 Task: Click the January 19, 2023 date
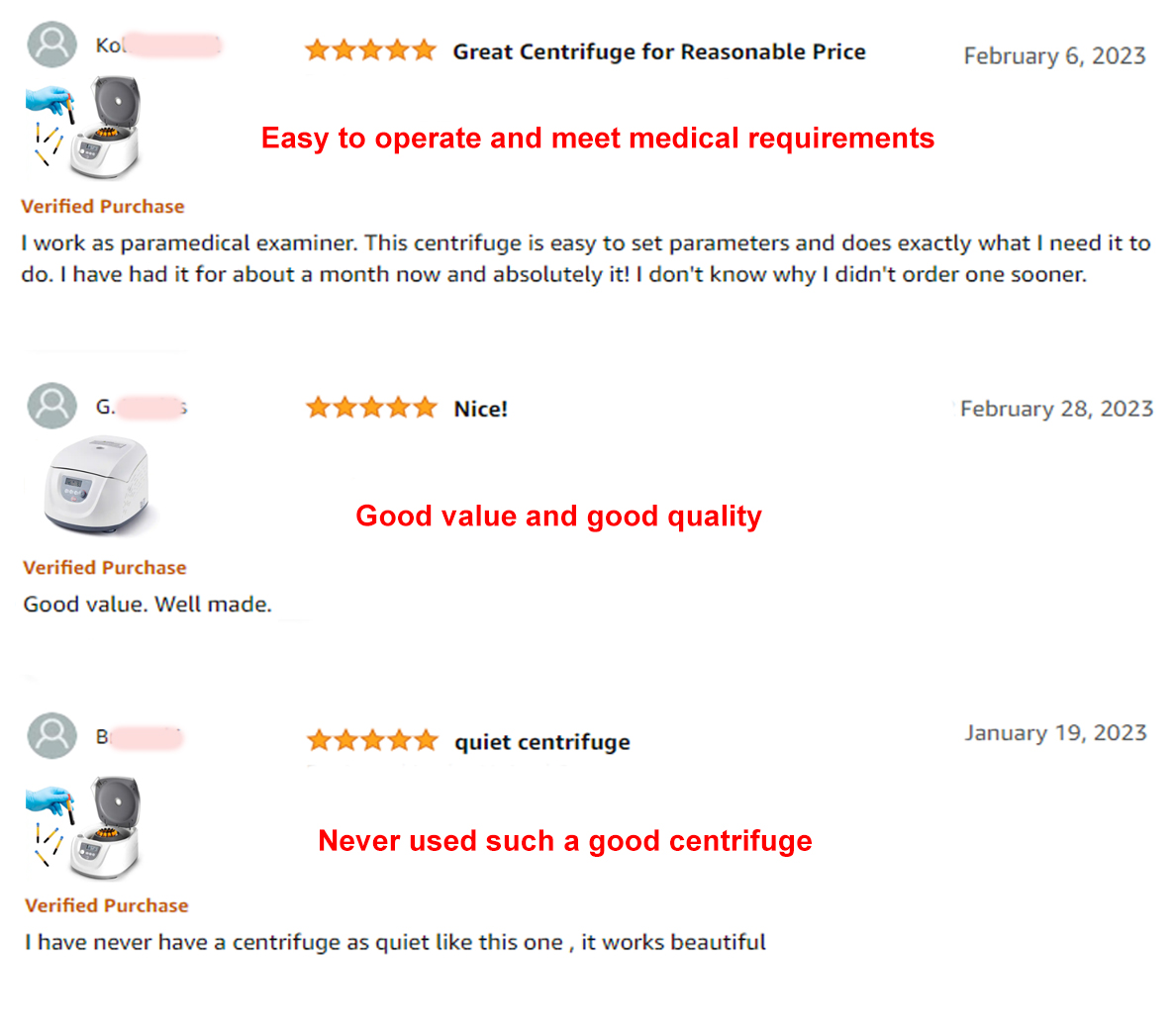(1055, 733)
